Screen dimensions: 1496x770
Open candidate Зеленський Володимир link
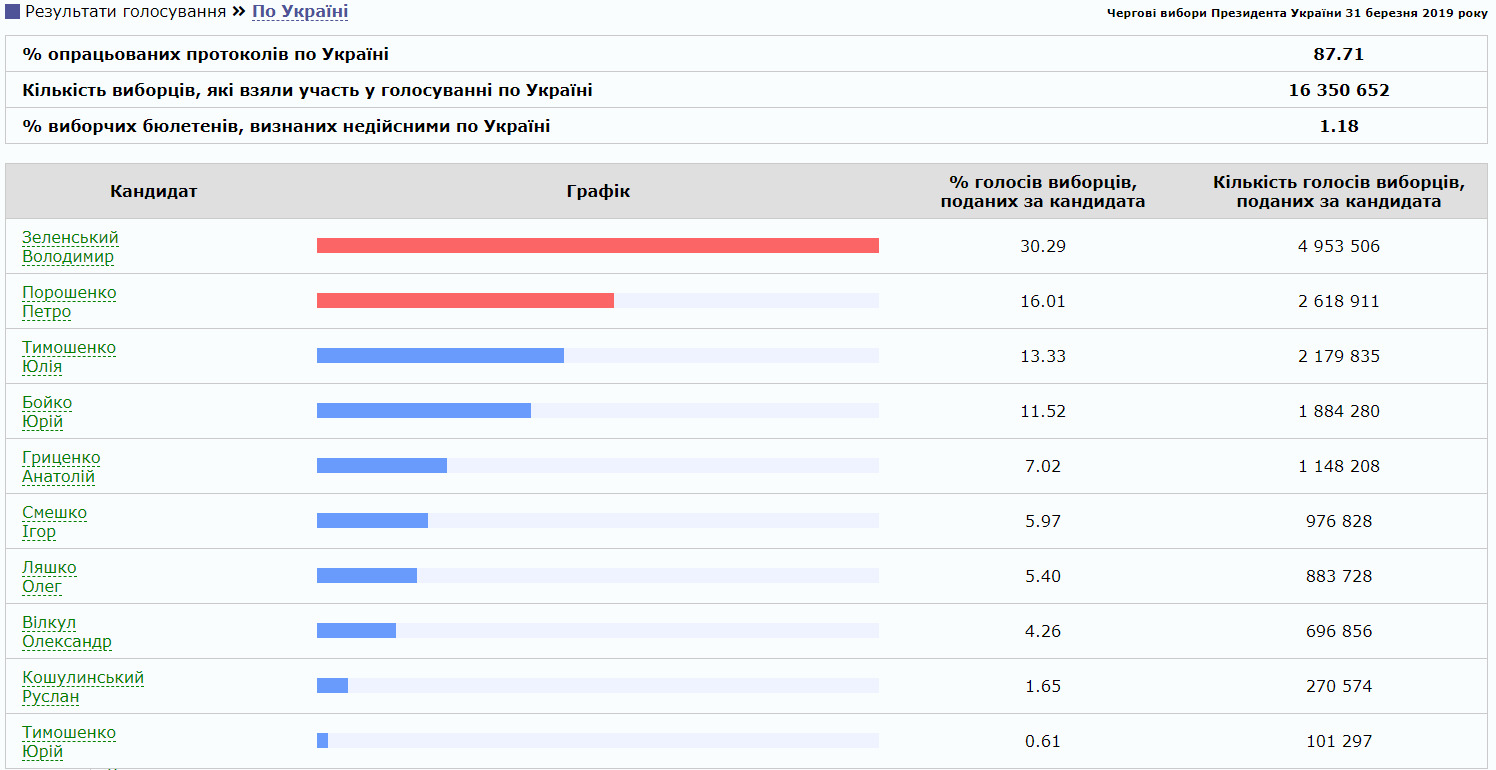tap(70, 247)
